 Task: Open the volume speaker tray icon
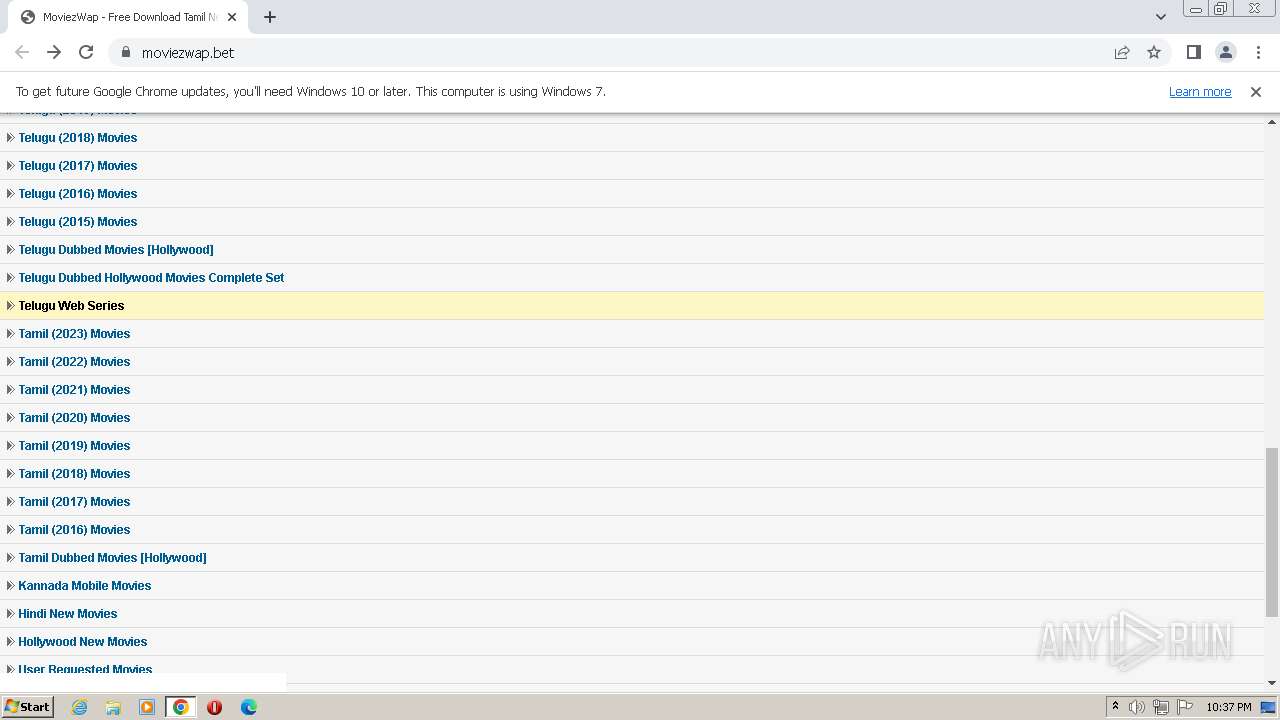tap(1137, 707)
